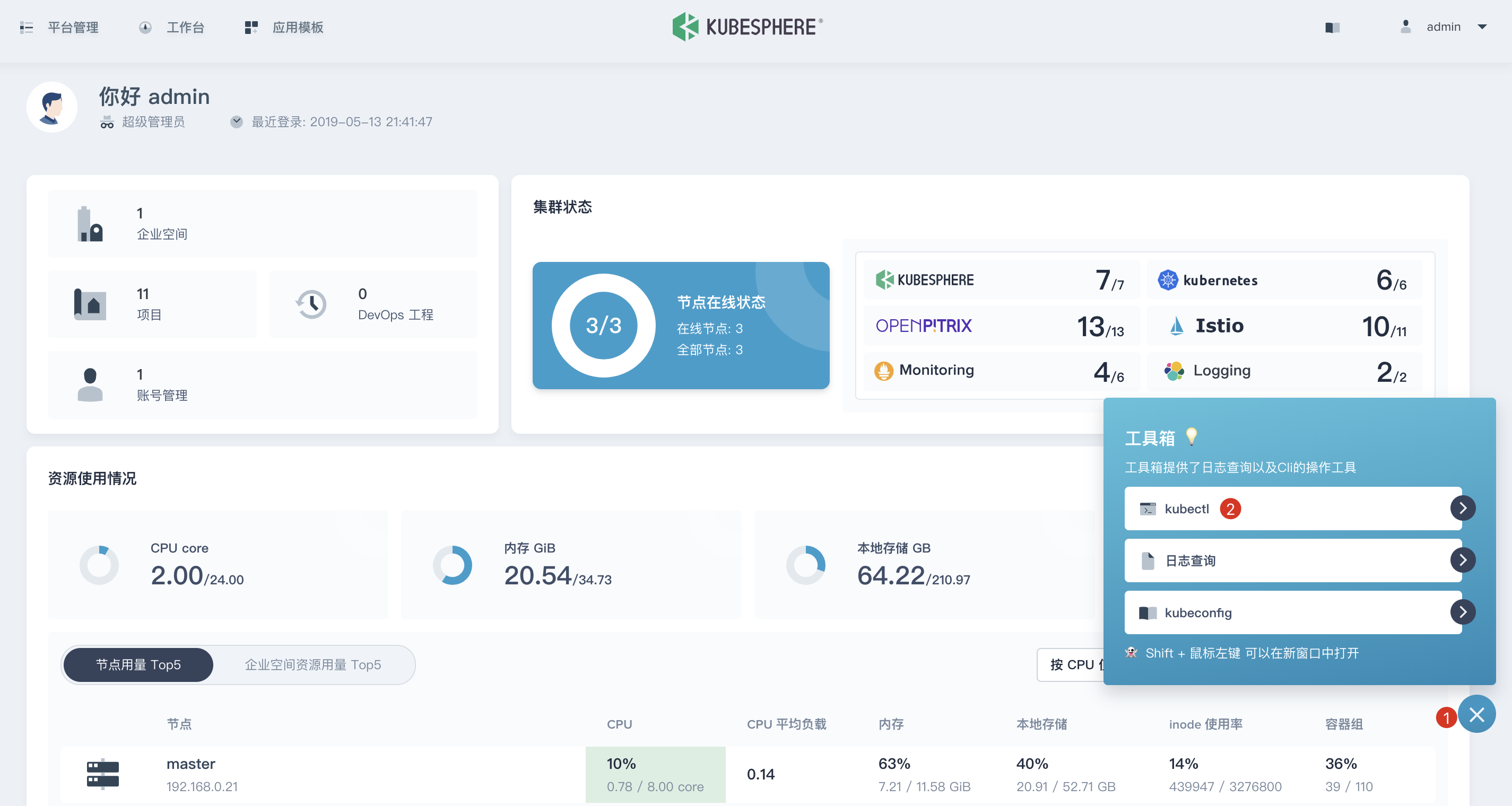Image resolution: width=1512 pixels, height=806 pixels.
Task: Open the 日志查询 tool
Action: point(1232,560)
